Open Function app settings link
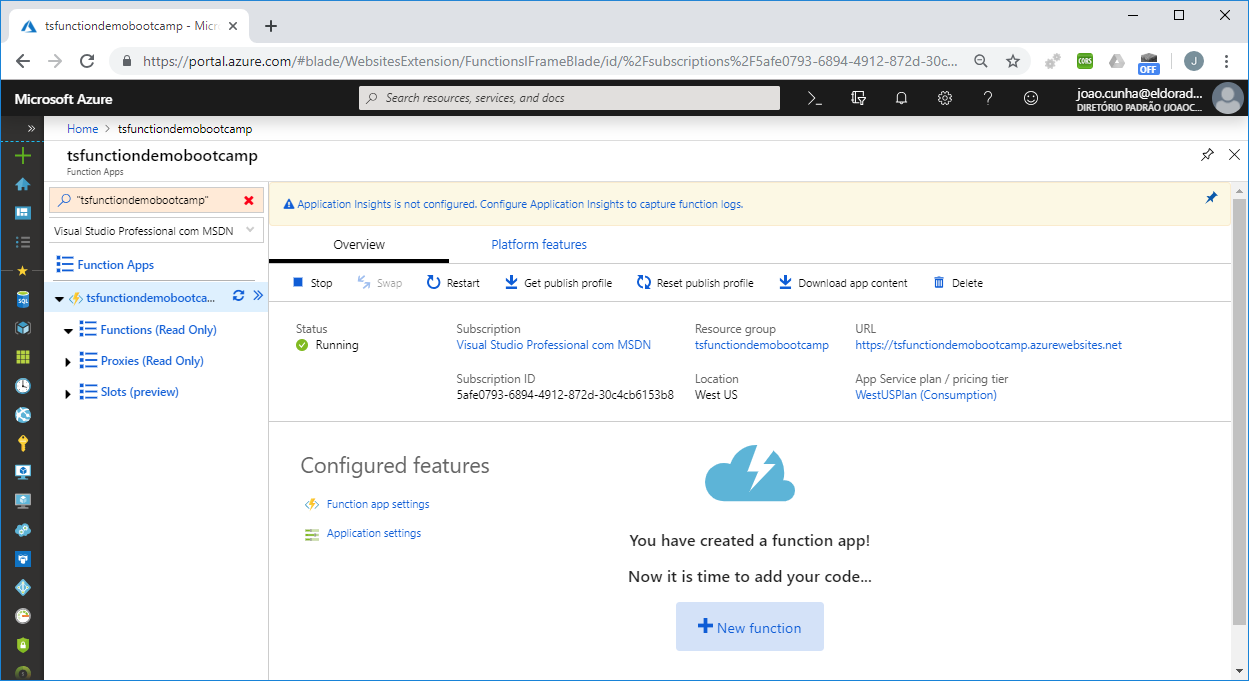Viewport: 1249px width, 681px height. (x=378, y=504)
